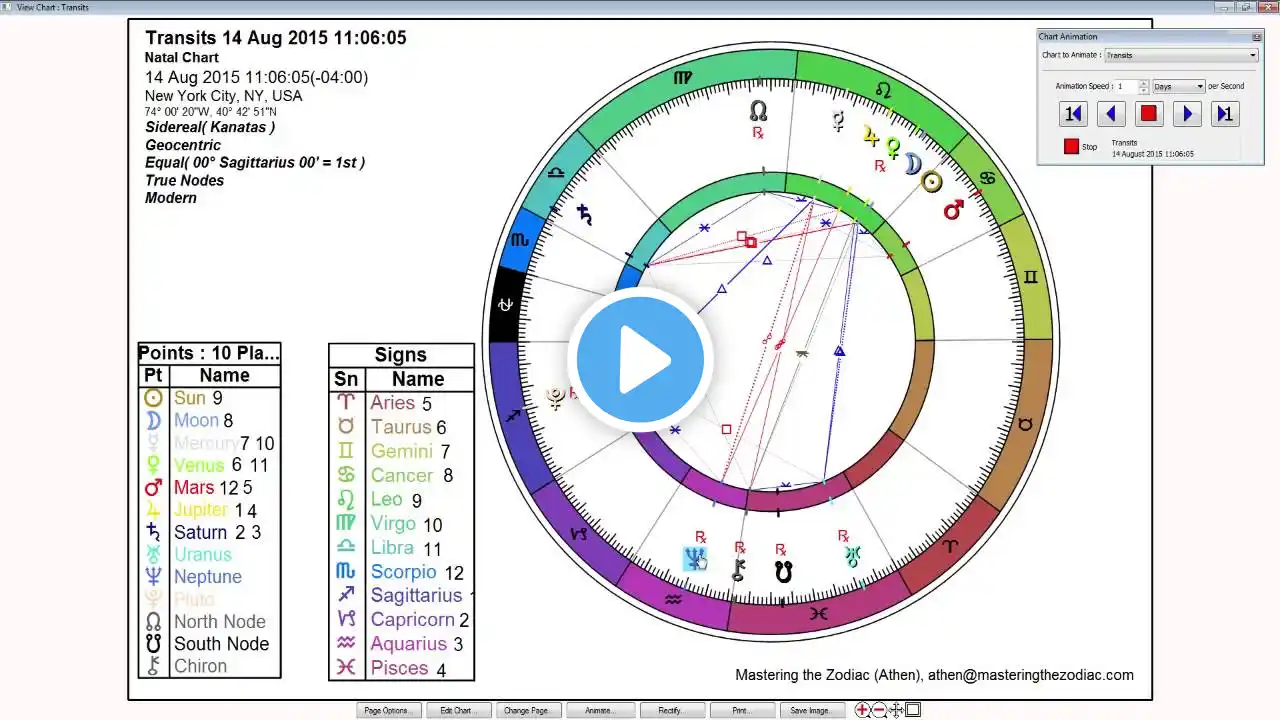Click the step forward one animation button
The width and height of the screenshot is (1280, 720).
click(x=1225, y=113)
